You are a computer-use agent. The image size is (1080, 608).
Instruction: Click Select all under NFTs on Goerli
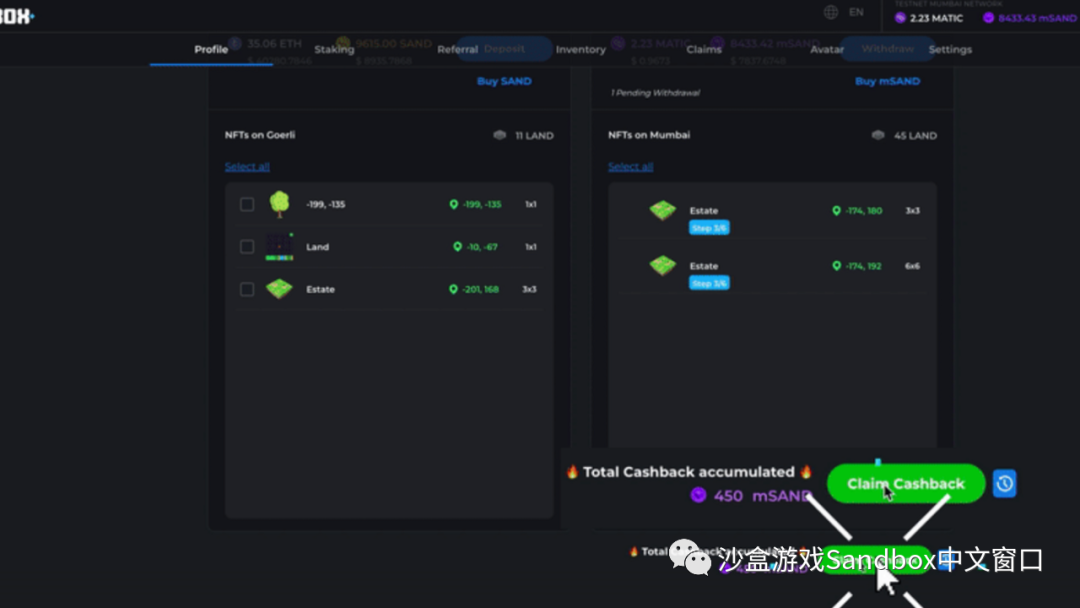click(x=247, y=167)
